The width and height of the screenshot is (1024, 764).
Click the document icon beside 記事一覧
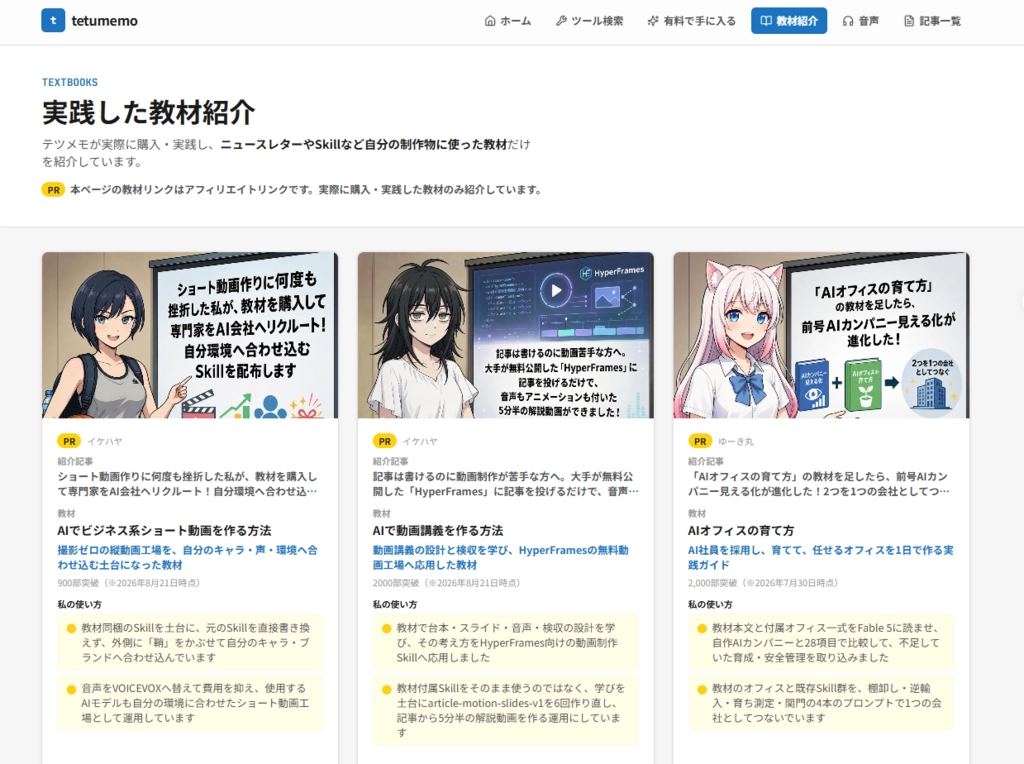[908, 21]
